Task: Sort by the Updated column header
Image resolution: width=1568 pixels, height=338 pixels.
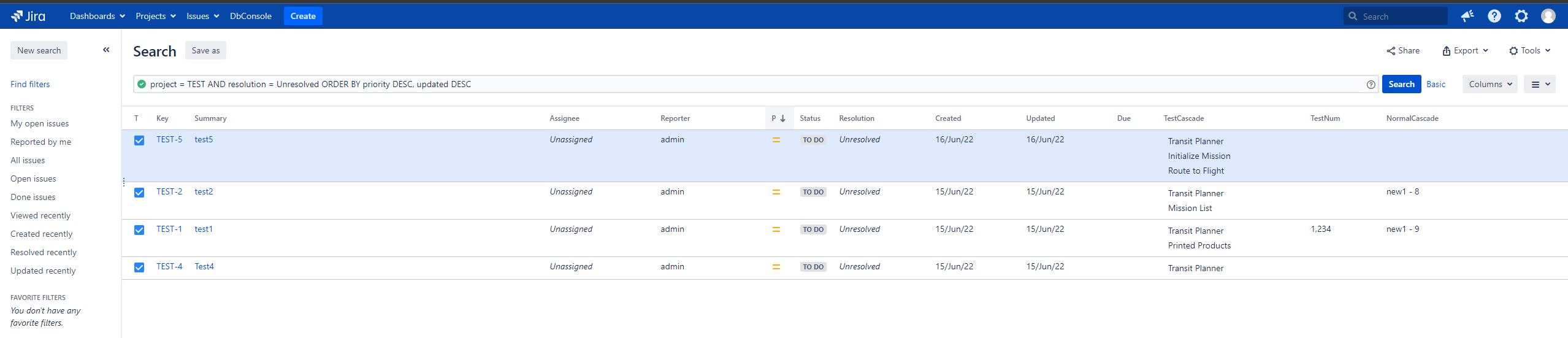Action: (x=1041, y=118)
